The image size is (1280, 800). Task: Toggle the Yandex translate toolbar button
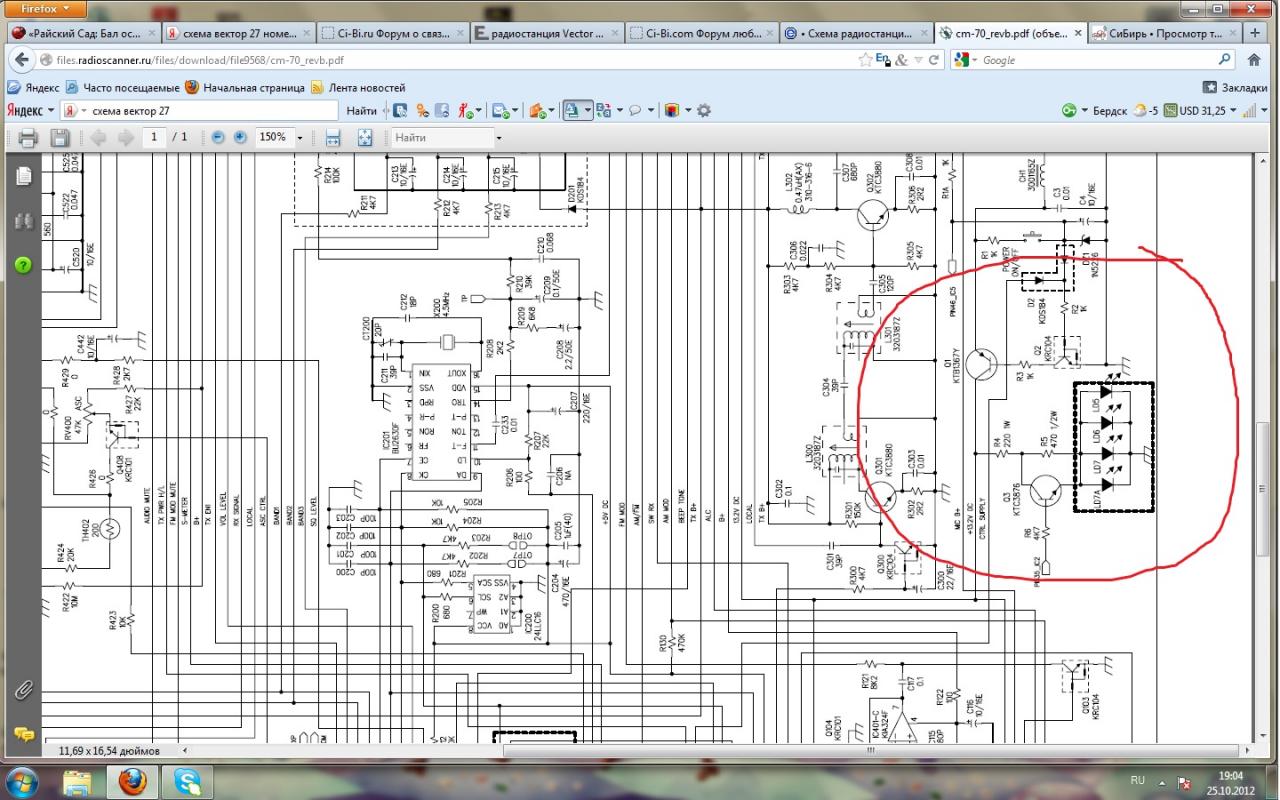pos(572,110)
